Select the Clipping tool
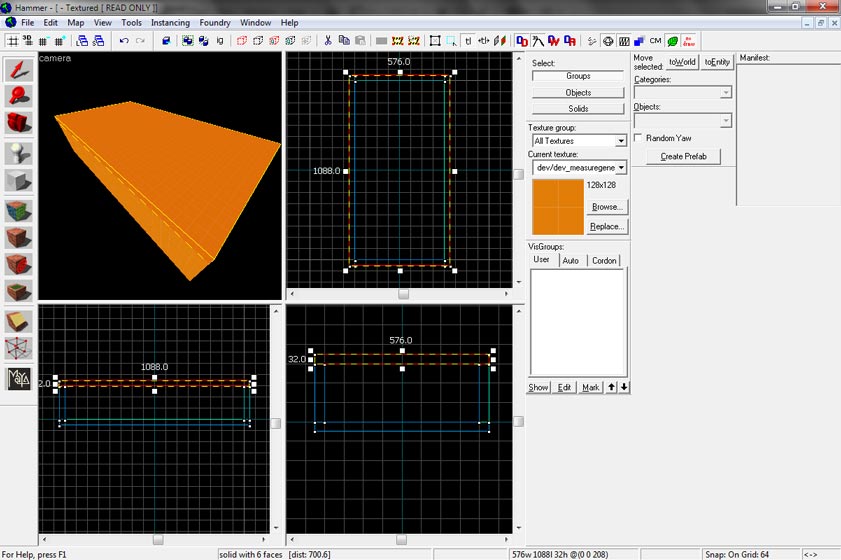This screenshot has width=841, height=560. click(19, 322)
